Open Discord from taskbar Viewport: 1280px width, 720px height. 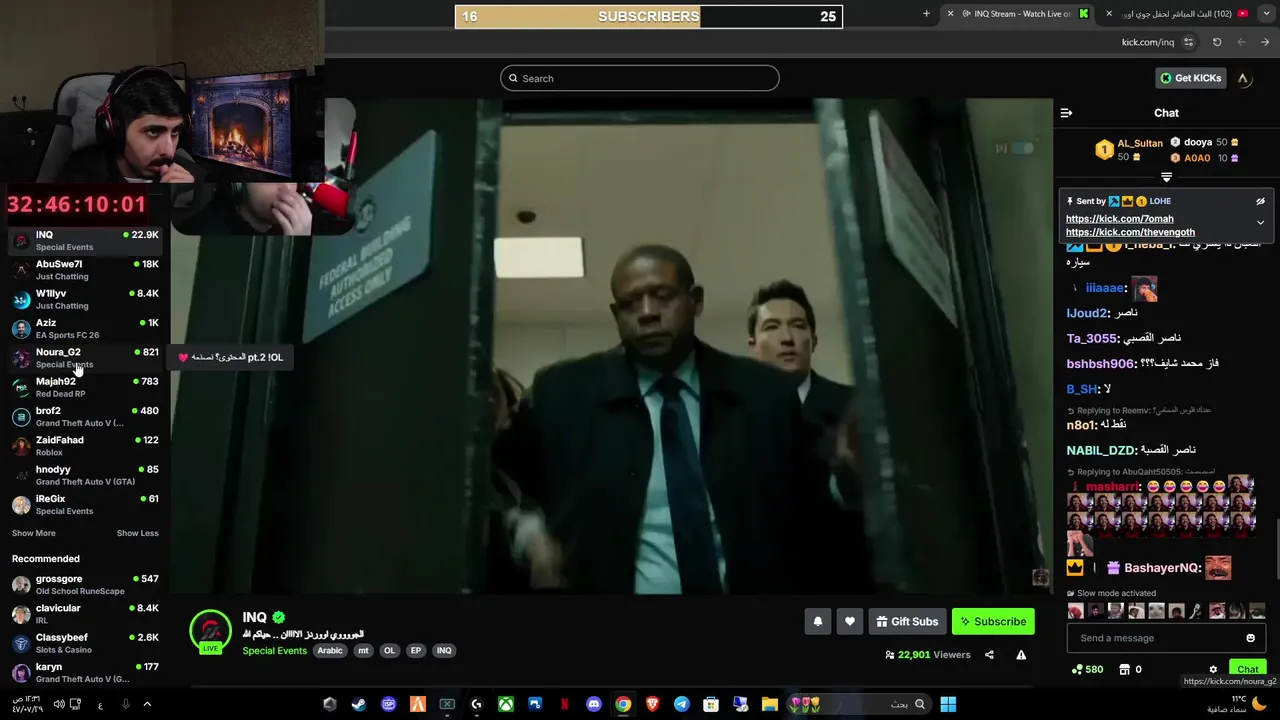tap(594, 704)
